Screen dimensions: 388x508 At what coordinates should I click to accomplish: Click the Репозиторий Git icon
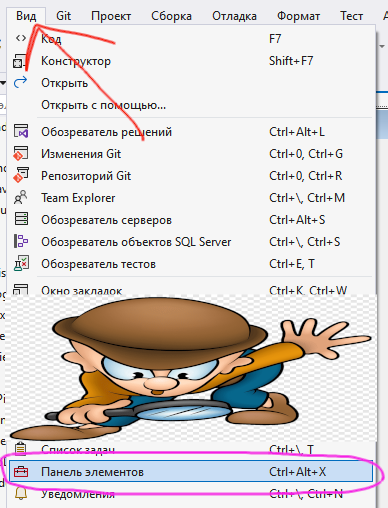[x=21, y=175]
